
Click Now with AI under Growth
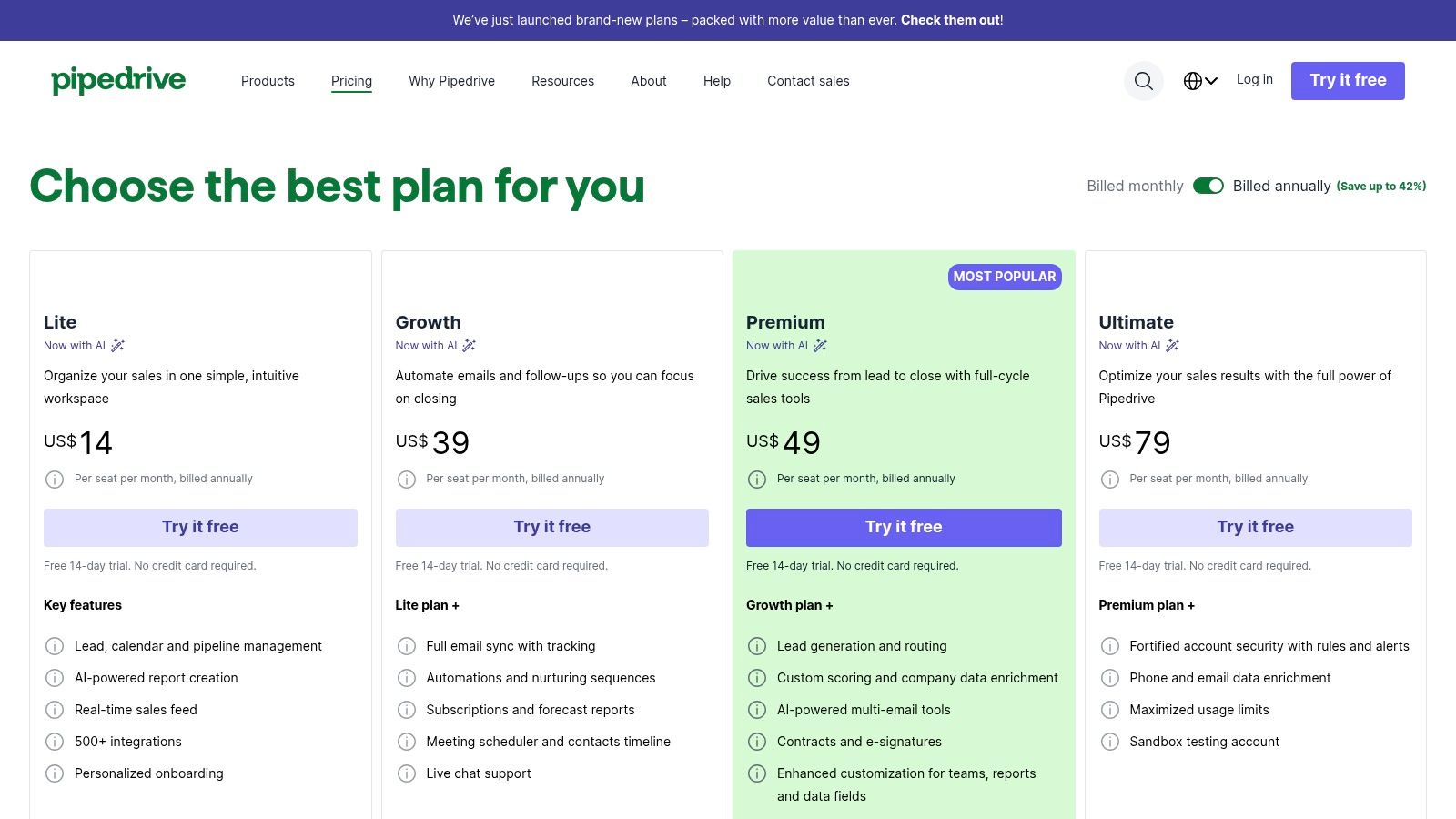click(436, 346)
